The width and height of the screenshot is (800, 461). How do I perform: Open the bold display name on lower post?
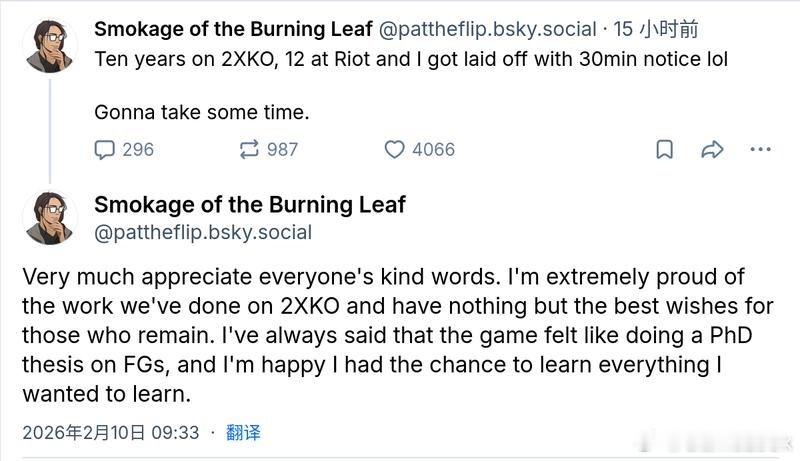click(x=250, y=204)
